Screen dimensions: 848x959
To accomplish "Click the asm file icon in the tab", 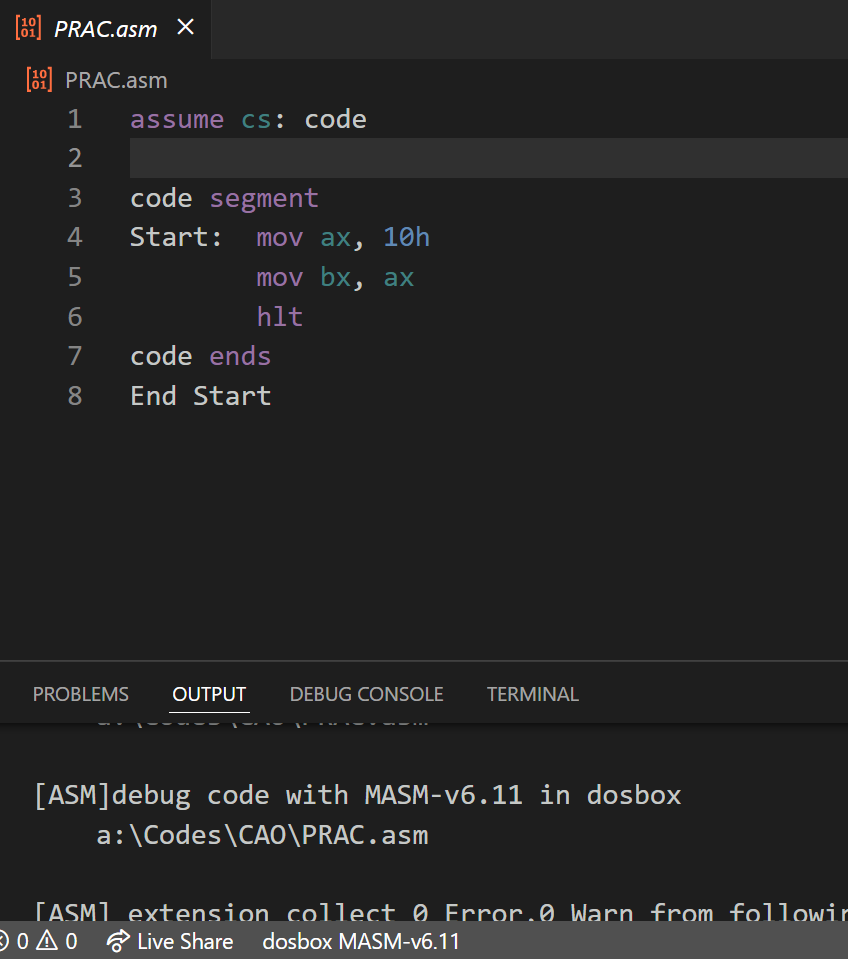I will 28,28.
